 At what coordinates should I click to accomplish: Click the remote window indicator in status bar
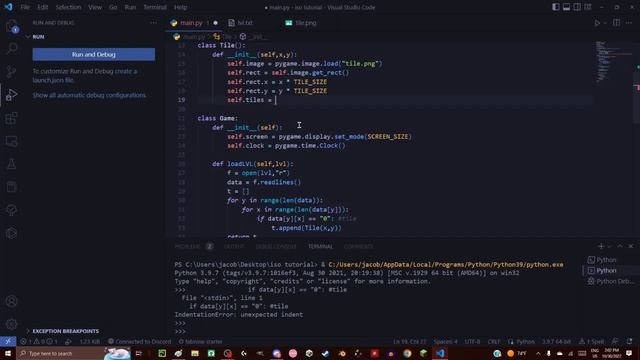[8, 341]
